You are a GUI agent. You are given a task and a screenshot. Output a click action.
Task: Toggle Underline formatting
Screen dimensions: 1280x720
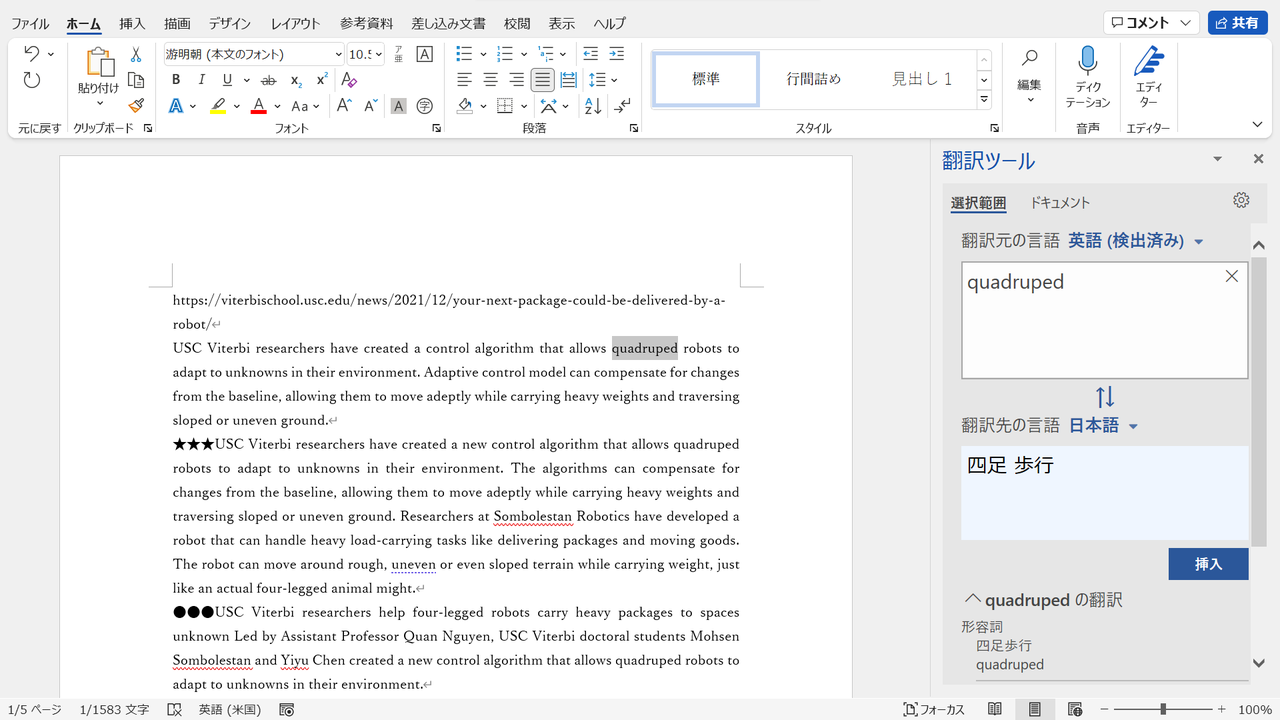point(228,80)
